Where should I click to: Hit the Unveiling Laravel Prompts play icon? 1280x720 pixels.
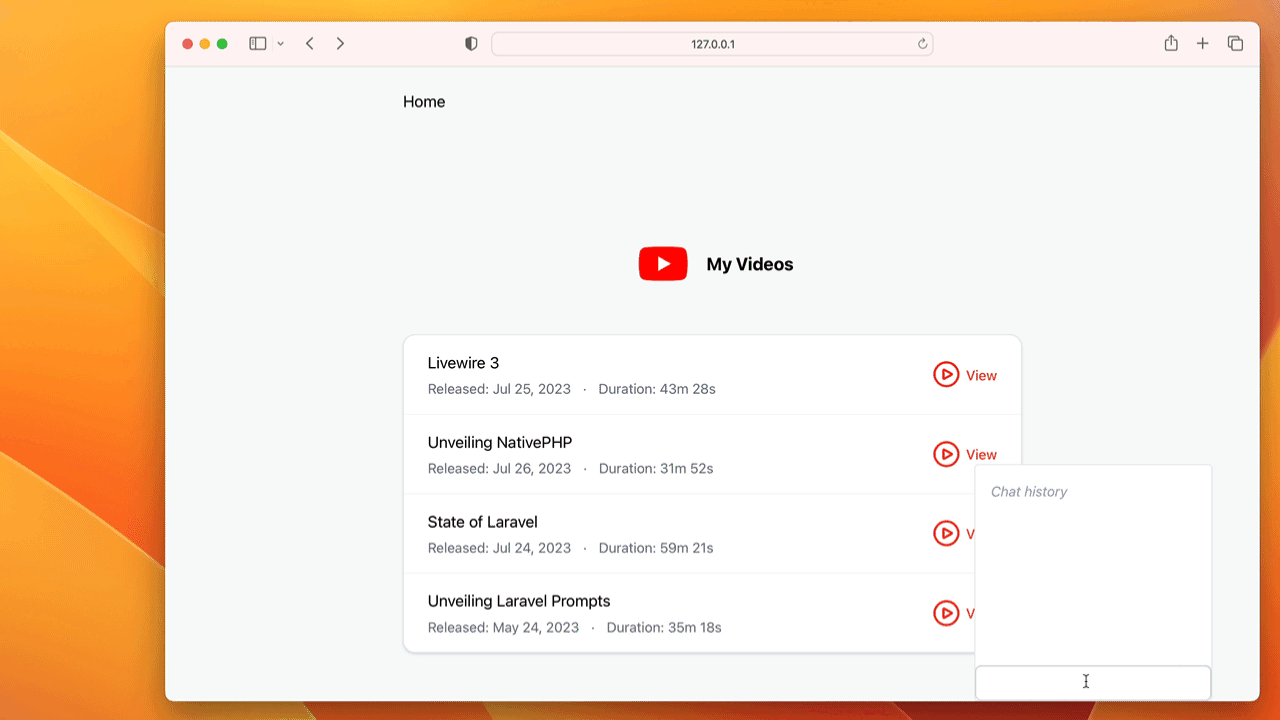coord(945,613)
